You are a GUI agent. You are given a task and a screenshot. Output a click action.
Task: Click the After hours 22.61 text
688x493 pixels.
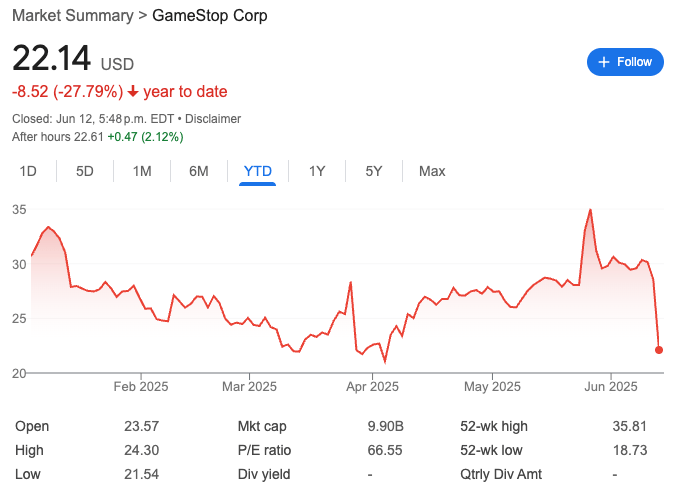[57, 137]
